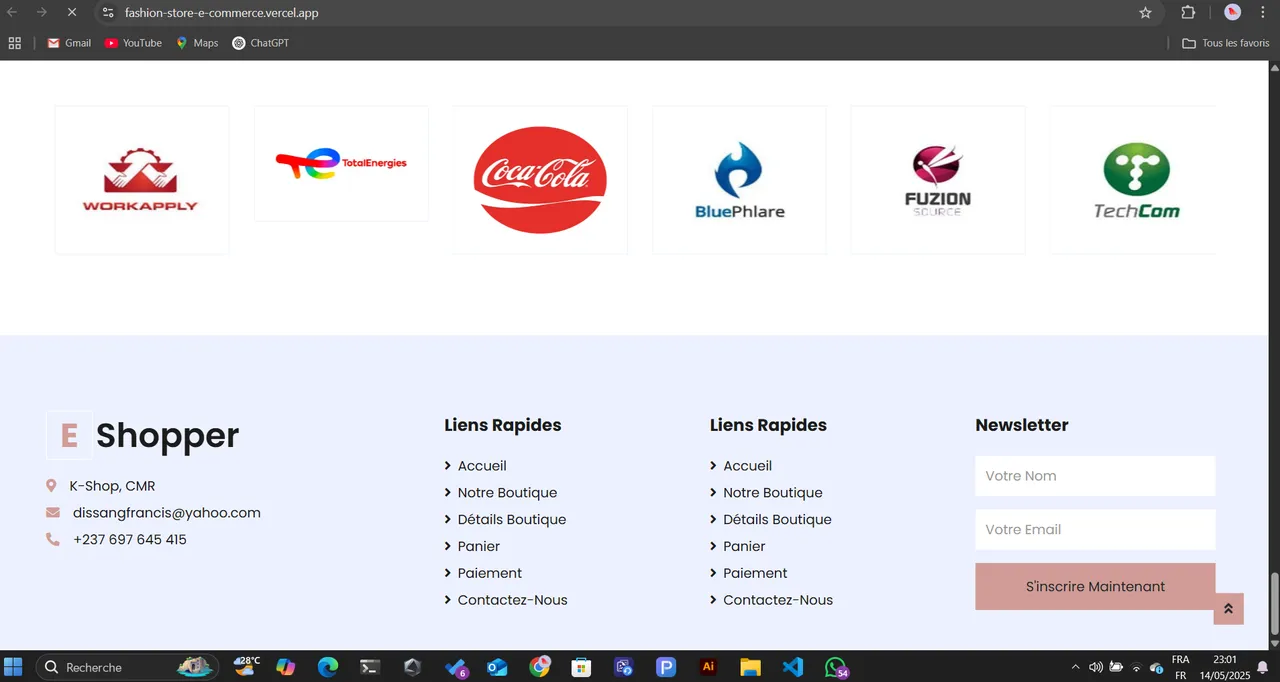Open Outlook from the taskbar
Image resolution: width=1280 pixels, height=682 pixels.
497,667
